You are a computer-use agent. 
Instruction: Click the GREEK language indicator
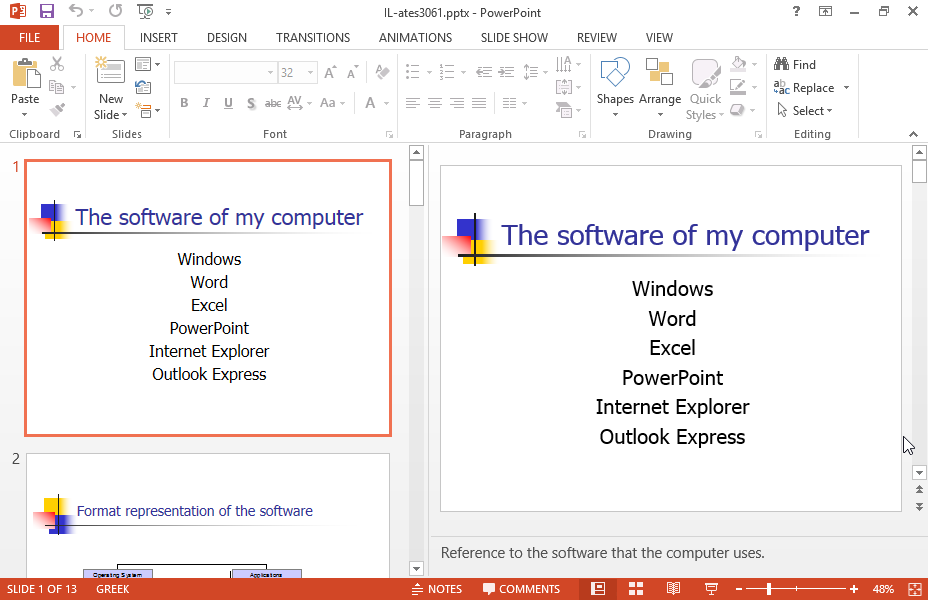pyautogui.click(x=112, y=589)
